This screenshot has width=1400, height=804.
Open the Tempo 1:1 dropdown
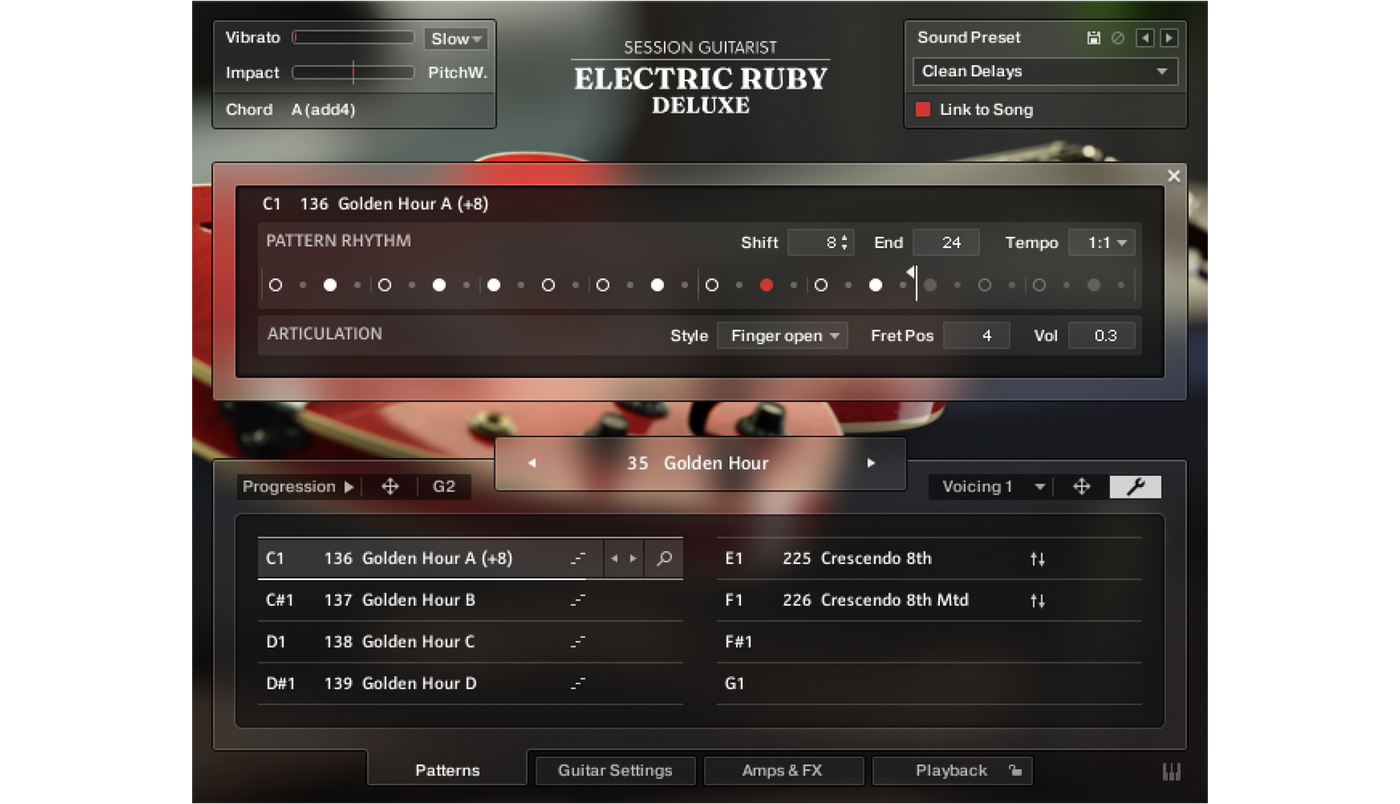click(1102, 243)
